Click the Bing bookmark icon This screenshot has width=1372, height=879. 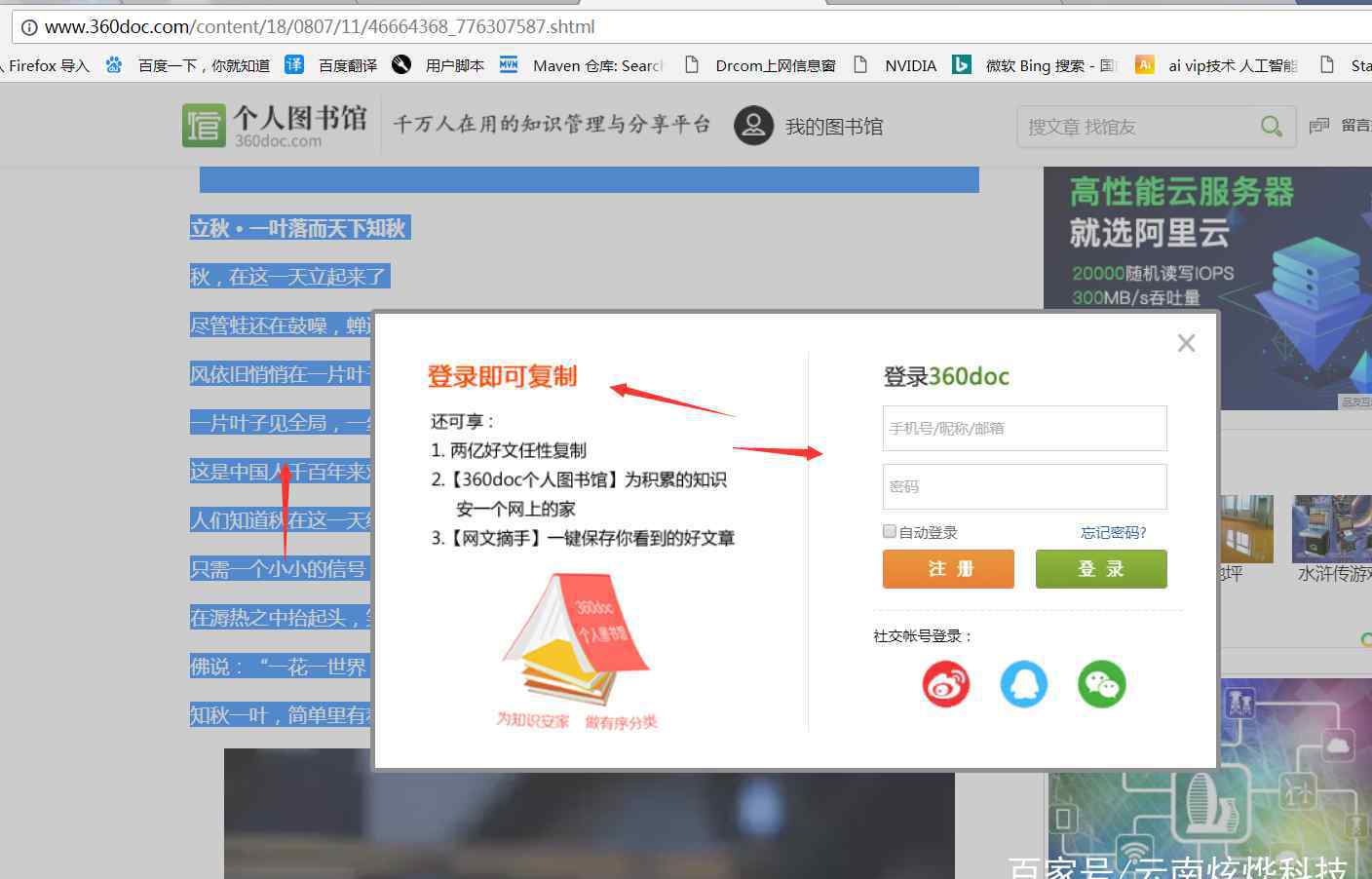(x=962, y=65)
